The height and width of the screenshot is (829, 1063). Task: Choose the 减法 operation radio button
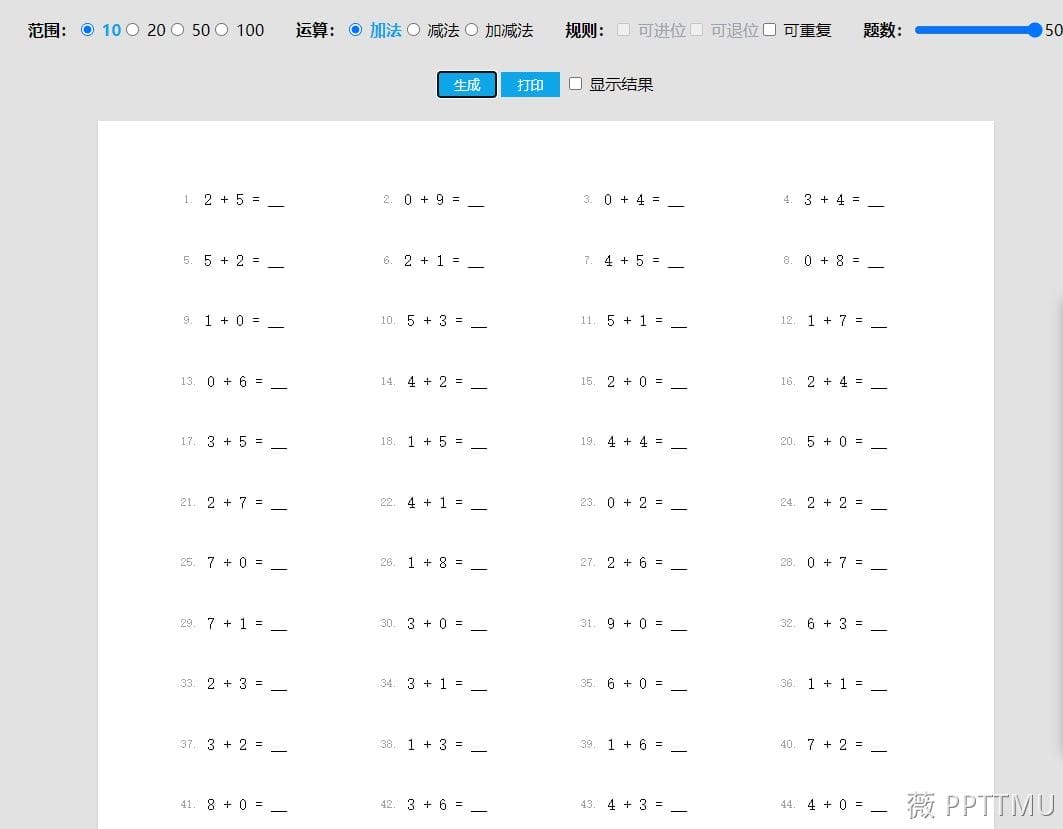tap(413, 30)
